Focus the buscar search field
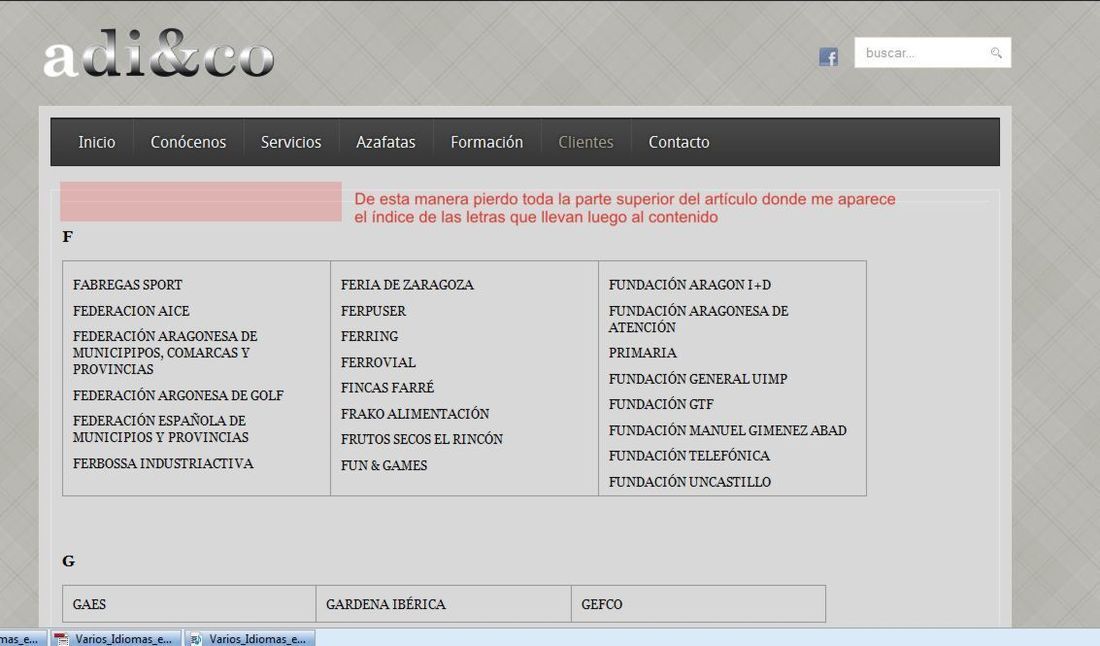Image resolution: width=1100 pixels, height=646 pixels. [x=932, y=53]
